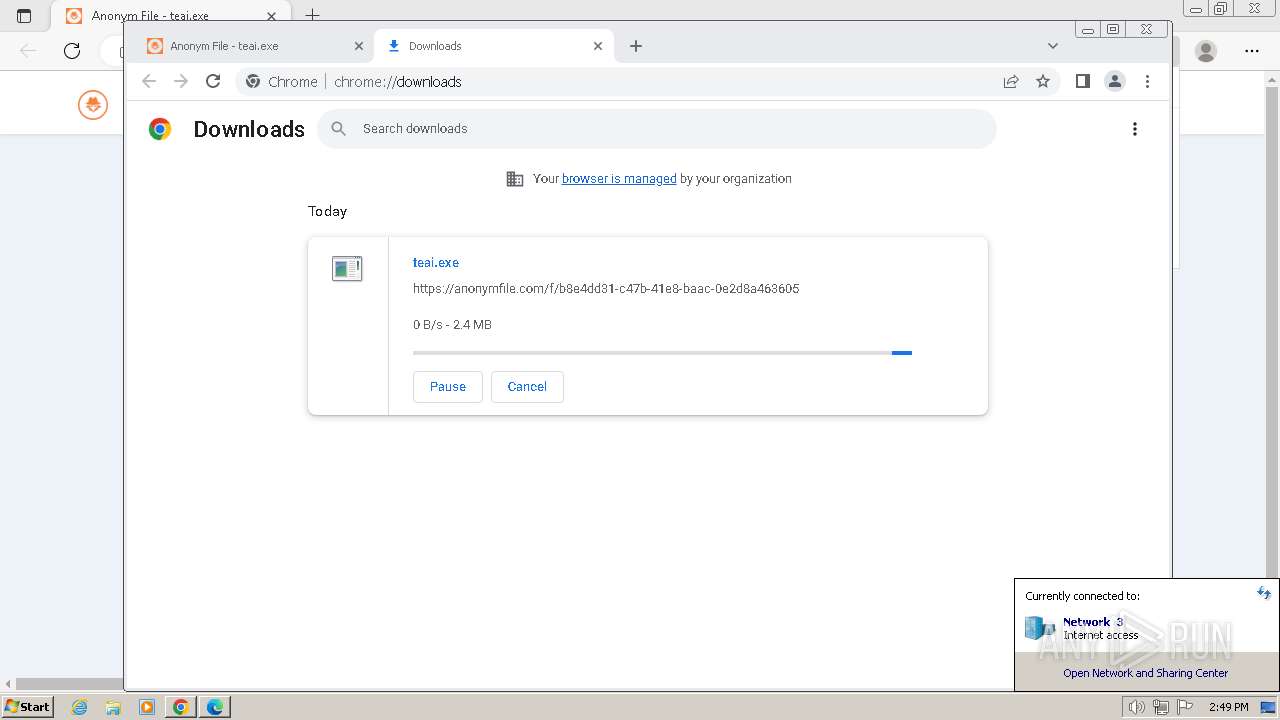Screen dimensions: 1280x720
Task: Cancel the teai.exe download
Action: (x=527, y=387)
